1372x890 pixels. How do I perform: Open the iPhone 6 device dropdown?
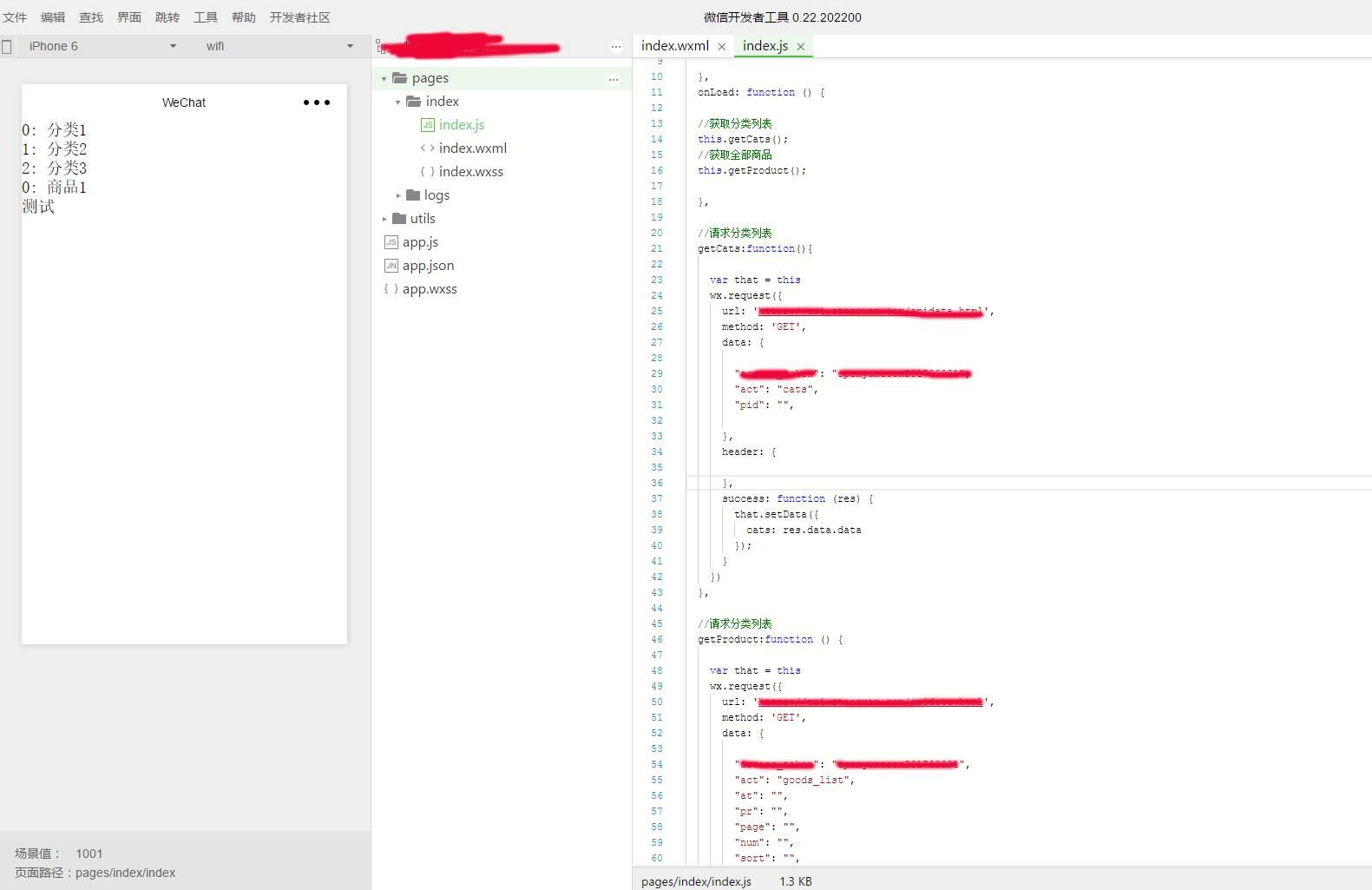[x=102, y=46]
